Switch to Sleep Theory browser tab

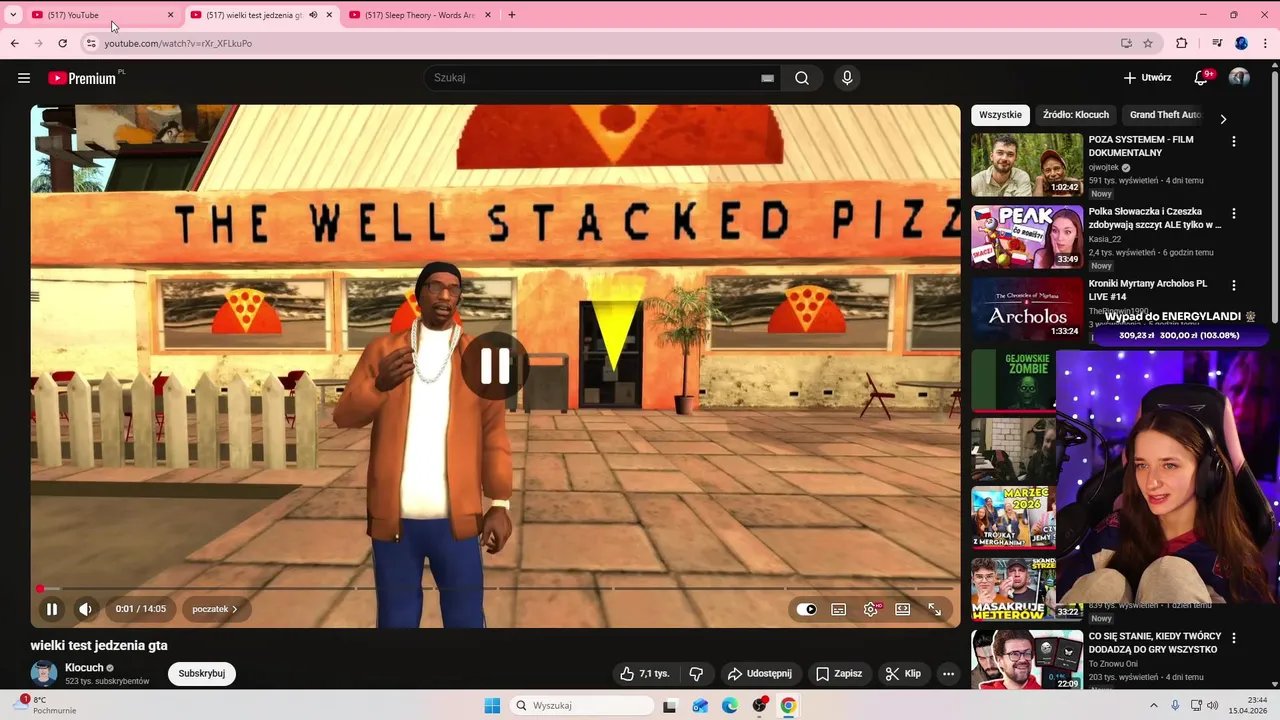pyautogui.click(x=420, y=15)
